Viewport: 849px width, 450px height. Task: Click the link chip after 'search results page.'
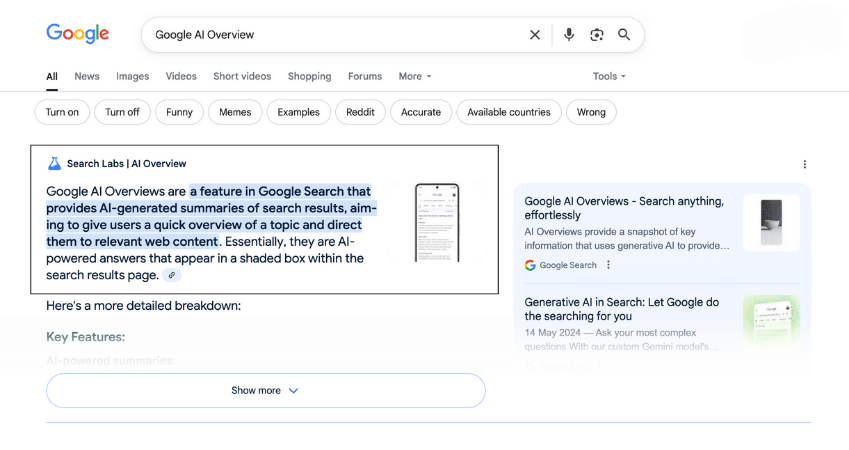[x=172, y=275]
